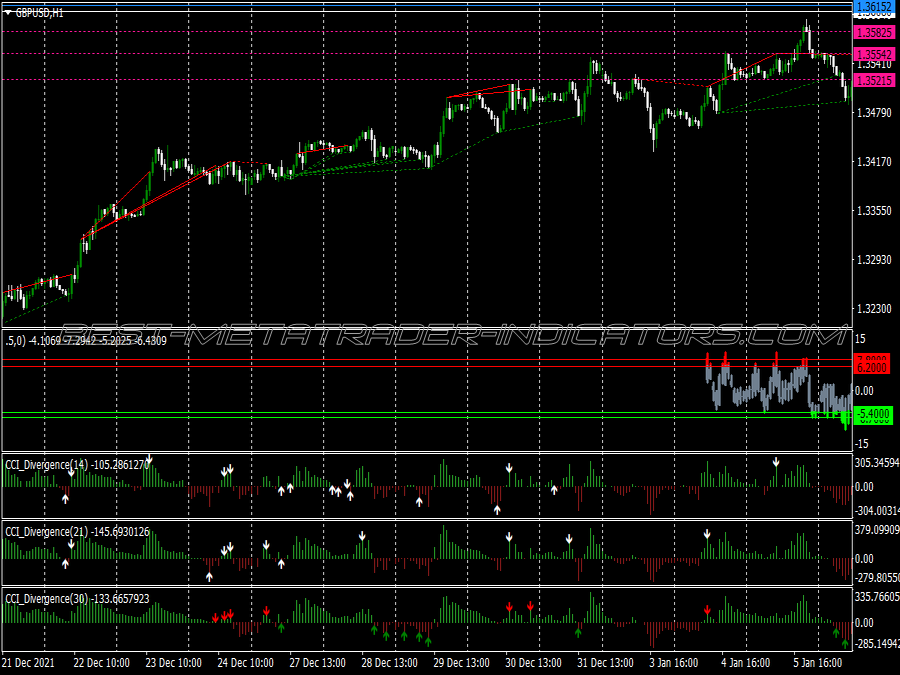Viewport: 900px width, 675px height.
Task: Click the 31 Dec 13:00 time label
Action: (605, 663)
